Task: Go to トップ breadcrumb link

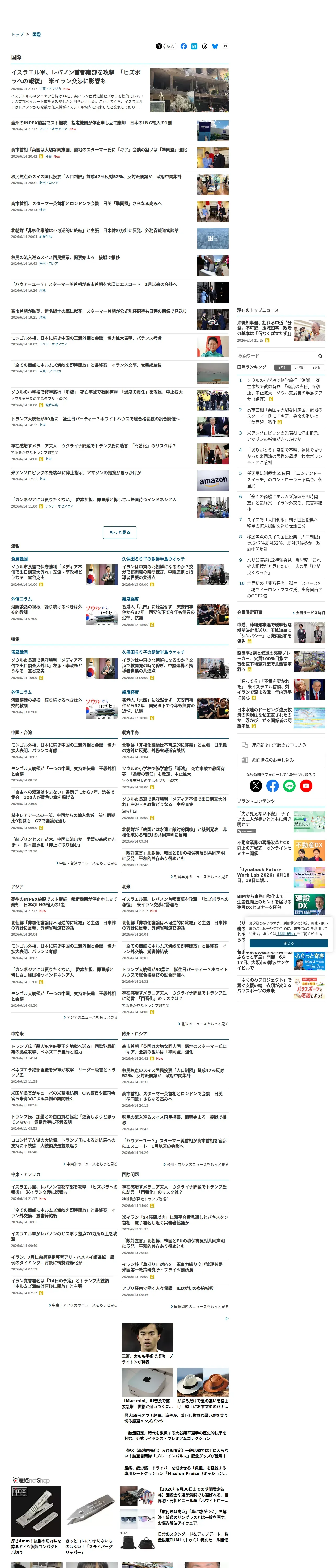Action: [x=17, y=35]
